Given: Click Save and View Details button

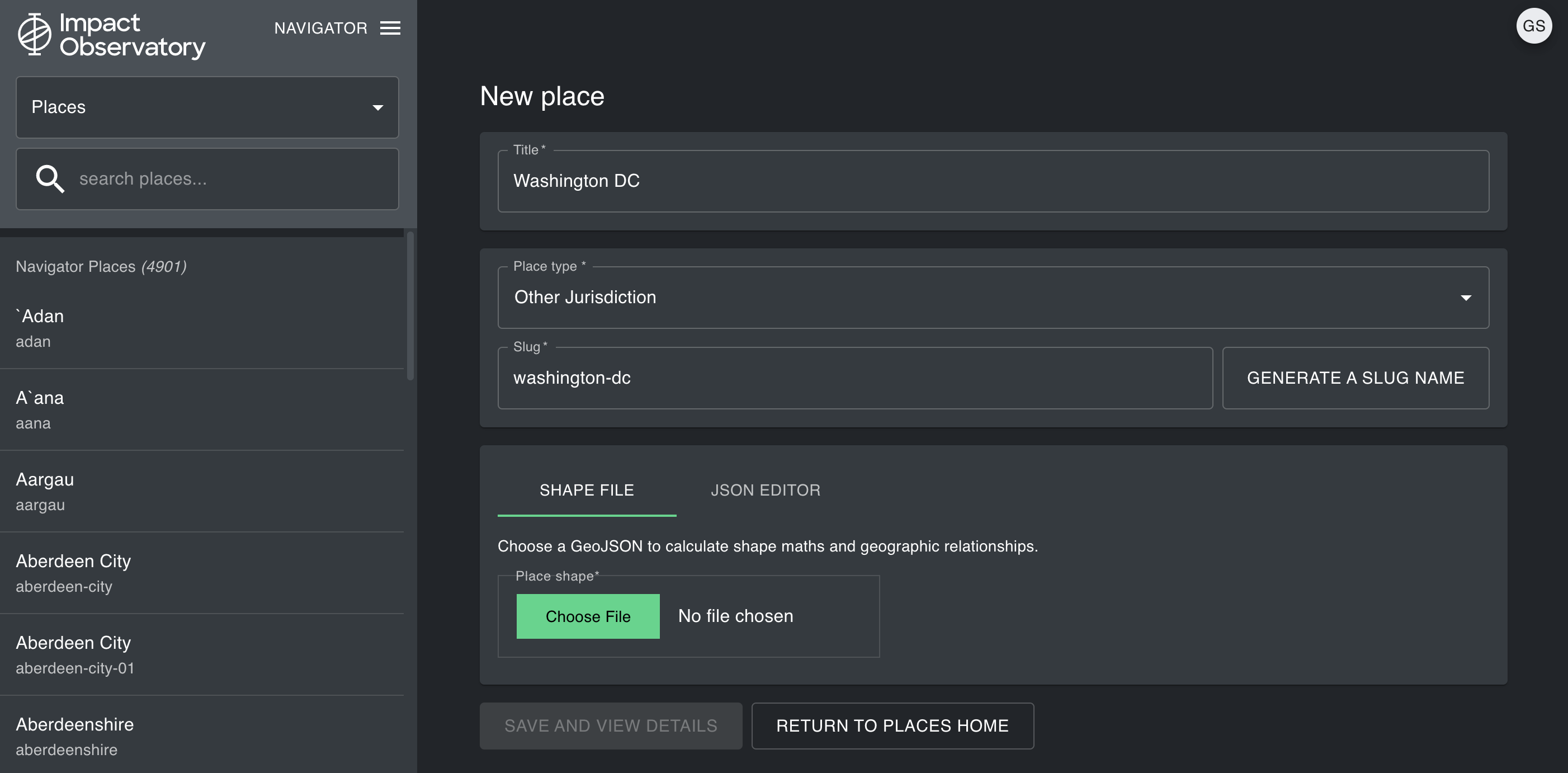Looking at the screenshot, I should 611,725.
